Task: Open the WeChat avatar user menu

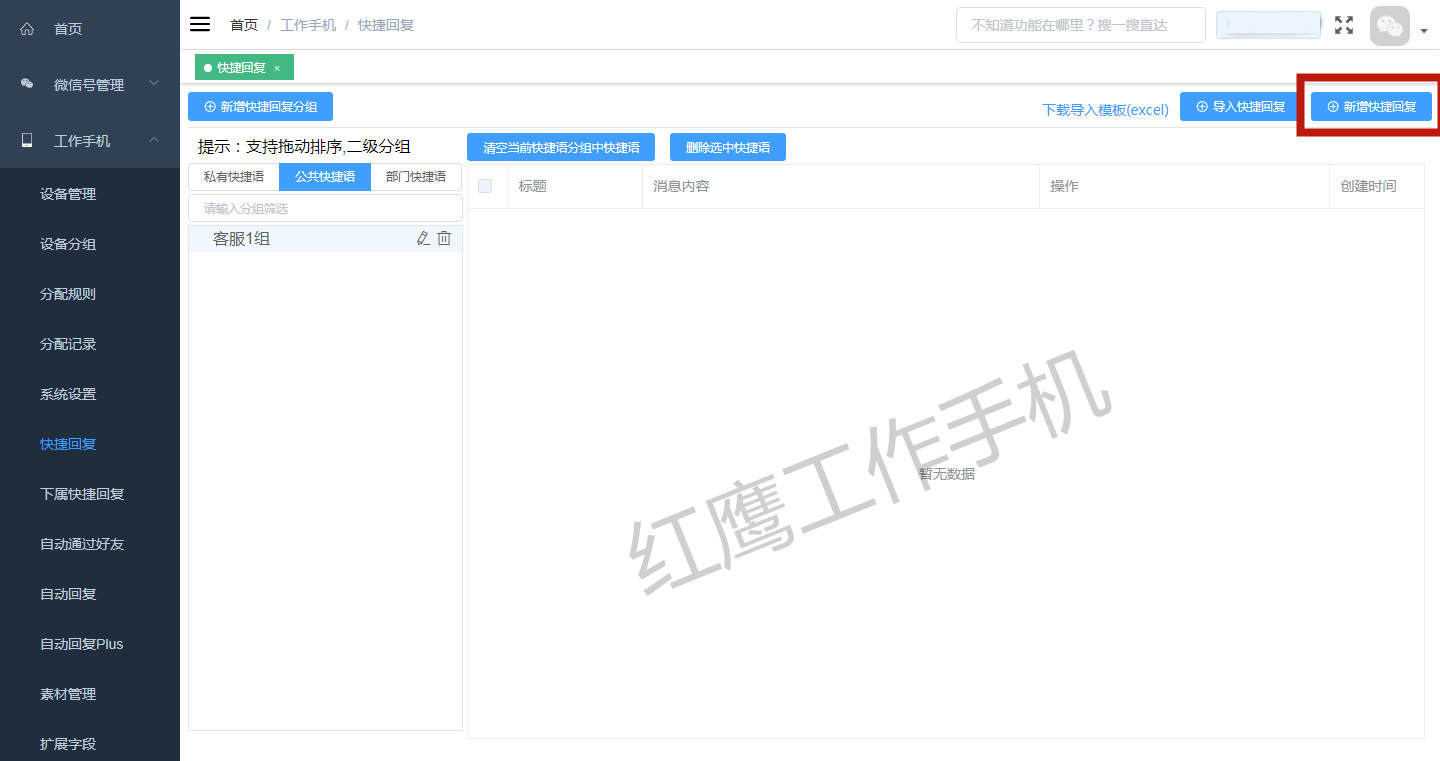Action: pos(1389,26)
